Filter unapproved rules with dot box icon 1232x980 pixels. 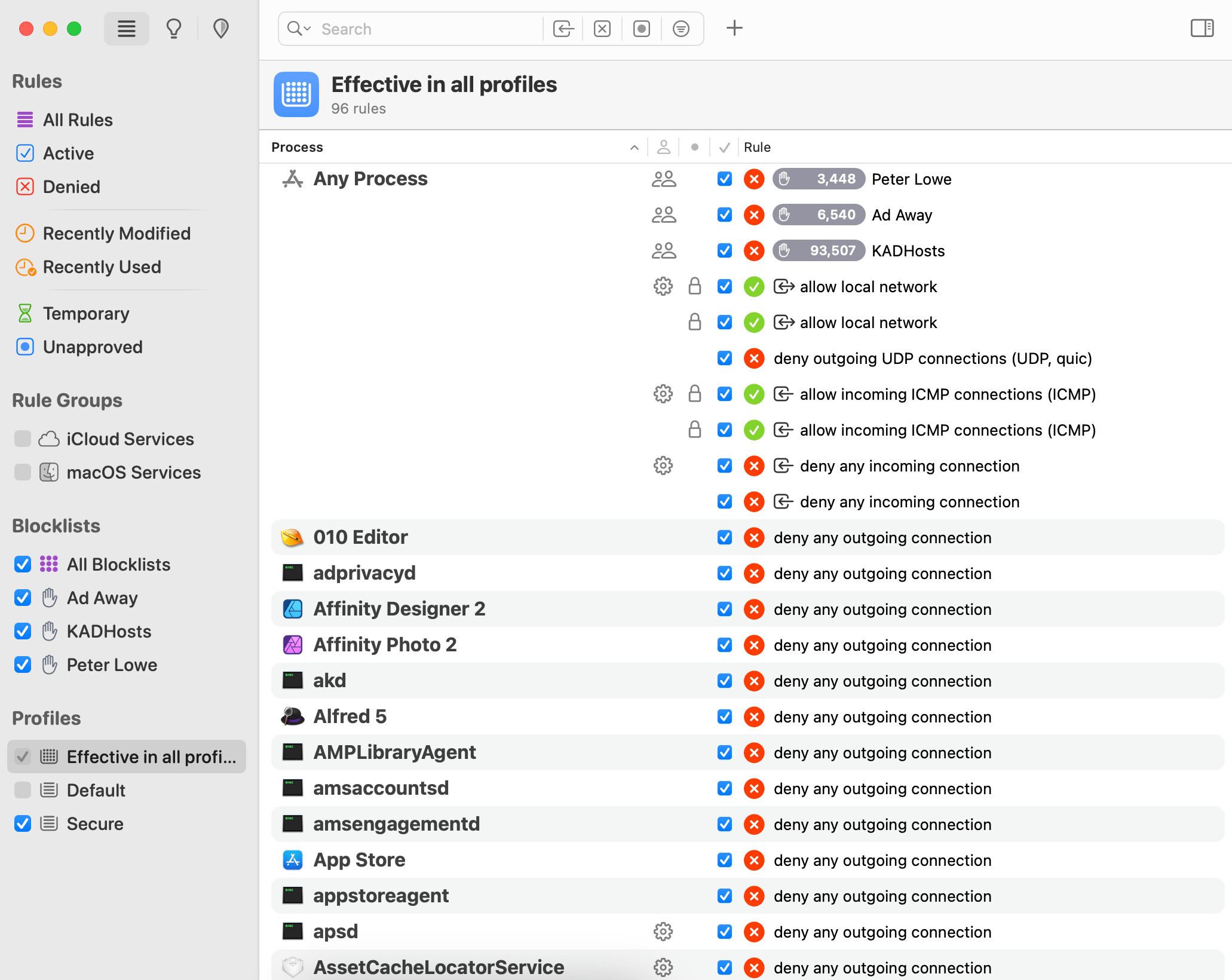click(642, 29)
